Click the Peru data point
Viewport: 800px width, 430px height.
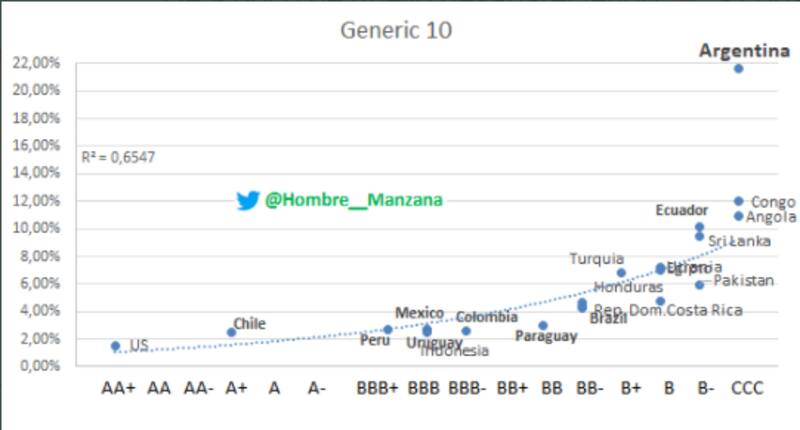[388, 329]
